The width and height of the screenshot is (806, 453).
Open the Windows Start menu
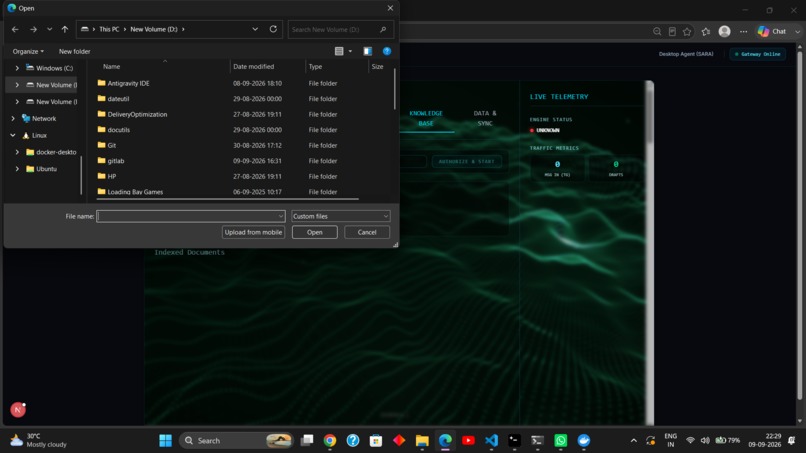[x=166, y=441]
